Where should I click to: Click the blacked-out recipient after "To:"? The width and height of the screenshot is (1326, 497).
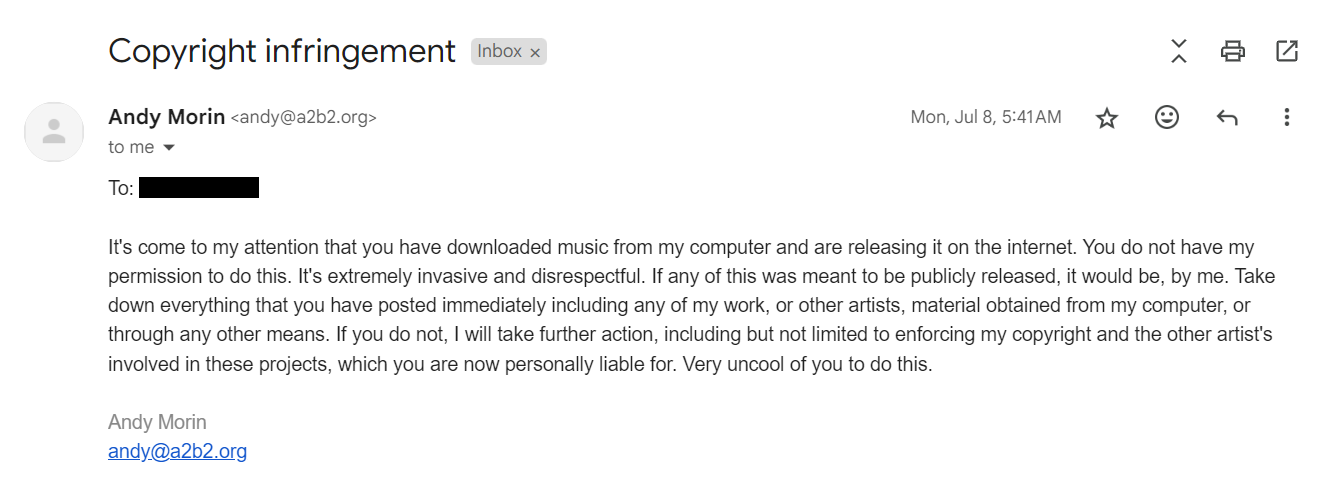click(x=199, y=187)
